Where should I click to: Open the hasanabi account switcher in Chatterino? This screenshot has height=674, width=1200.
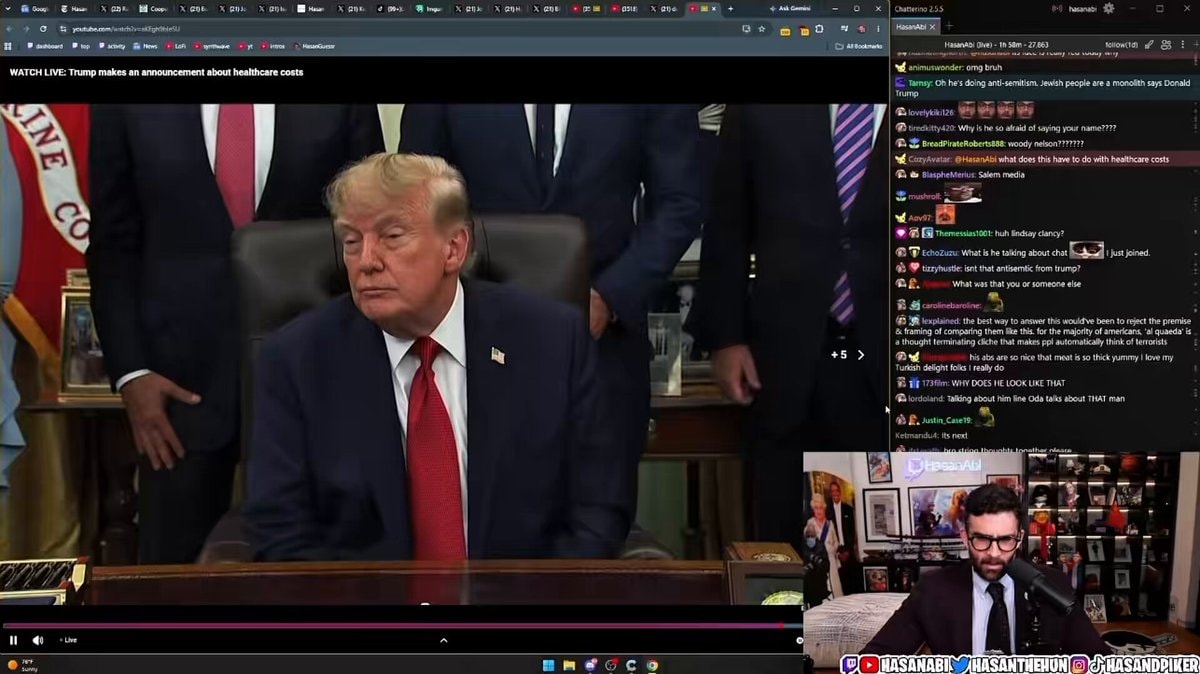[x=1082, y=8]
